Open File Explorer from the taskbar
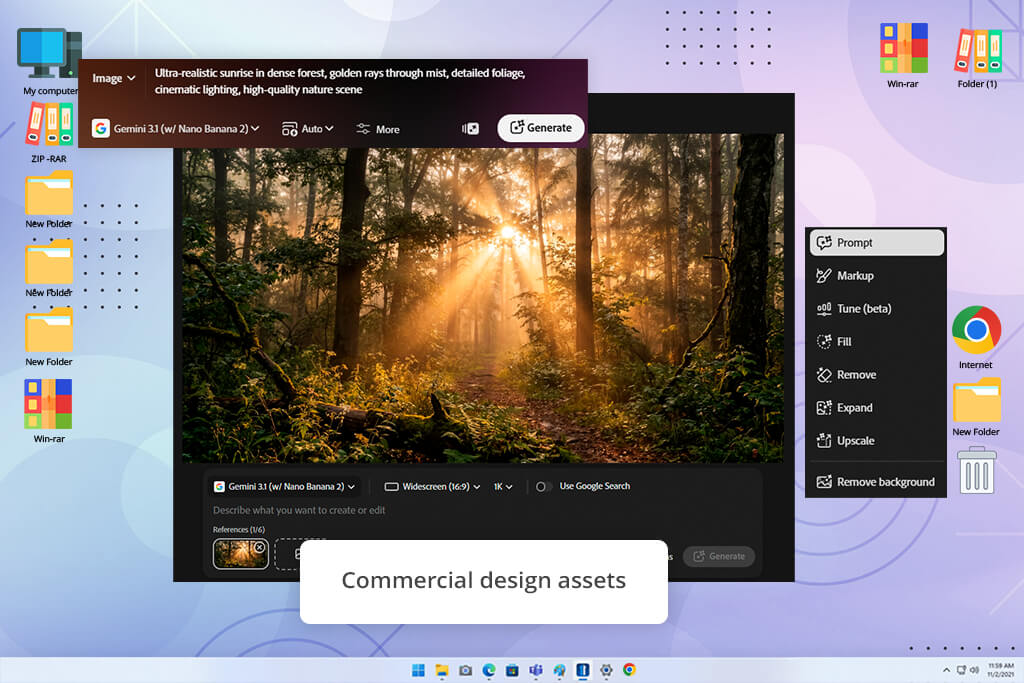 tap(442, 670)
